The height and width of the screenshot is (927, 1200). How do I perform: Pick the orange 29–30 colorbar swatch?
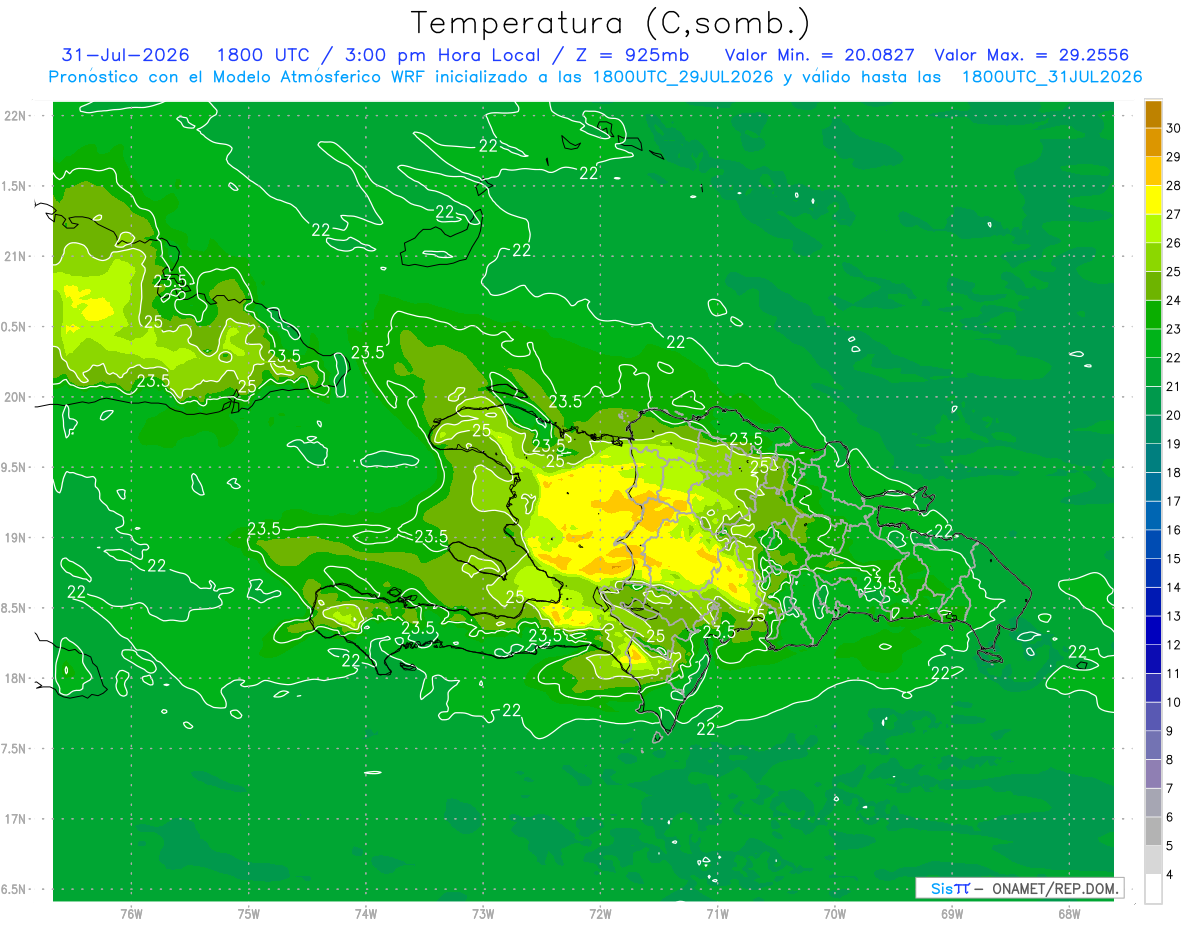(x=1153, y=142)
